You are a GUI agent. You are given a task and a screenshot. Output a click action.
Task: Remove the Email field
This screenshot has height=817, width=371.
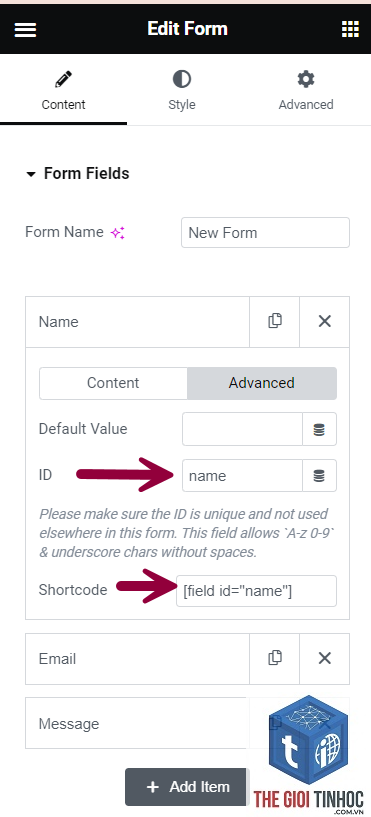click(x=325, y=659)
